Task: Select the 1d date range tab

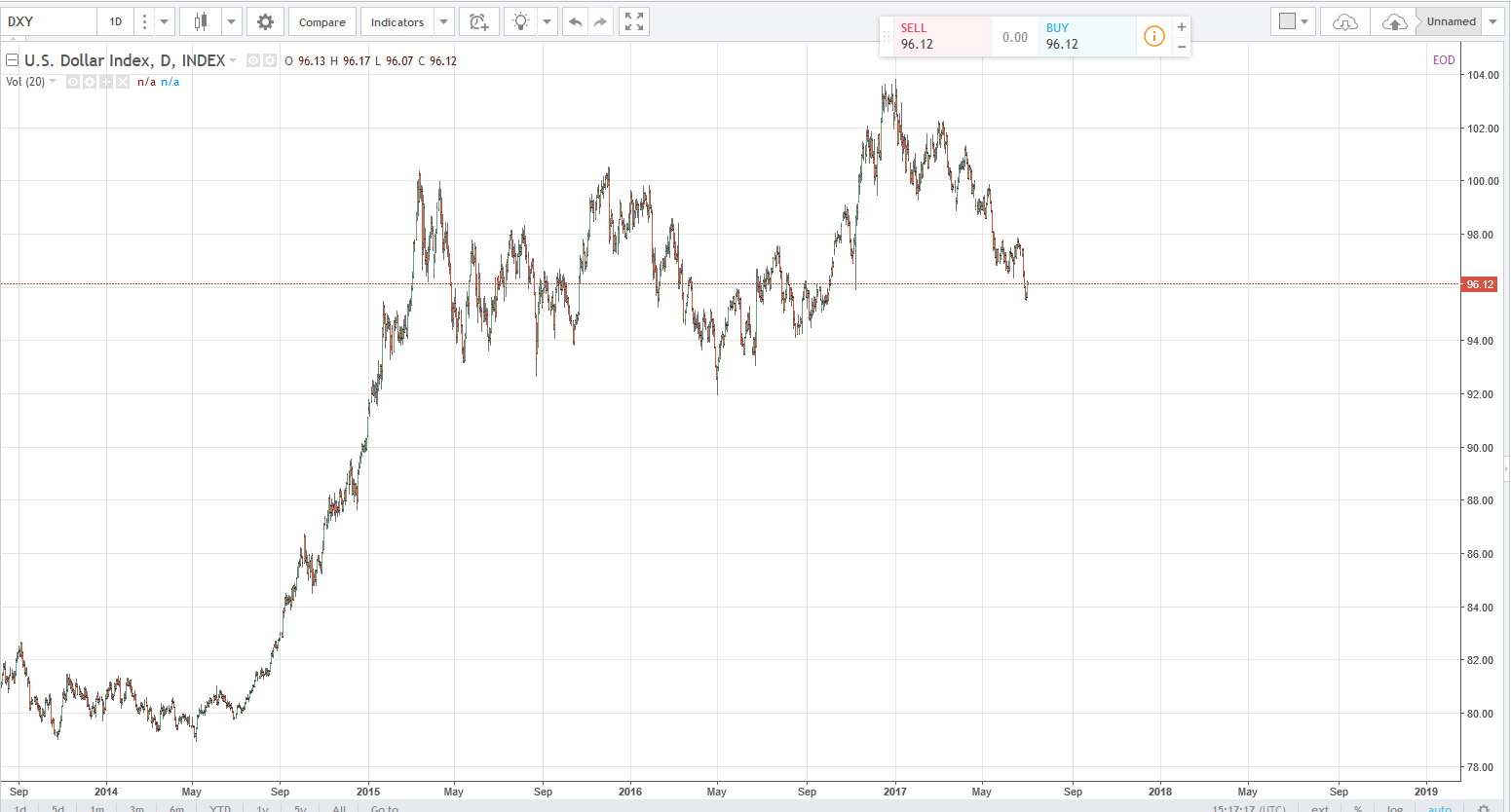Action: (x=19, y=808)
